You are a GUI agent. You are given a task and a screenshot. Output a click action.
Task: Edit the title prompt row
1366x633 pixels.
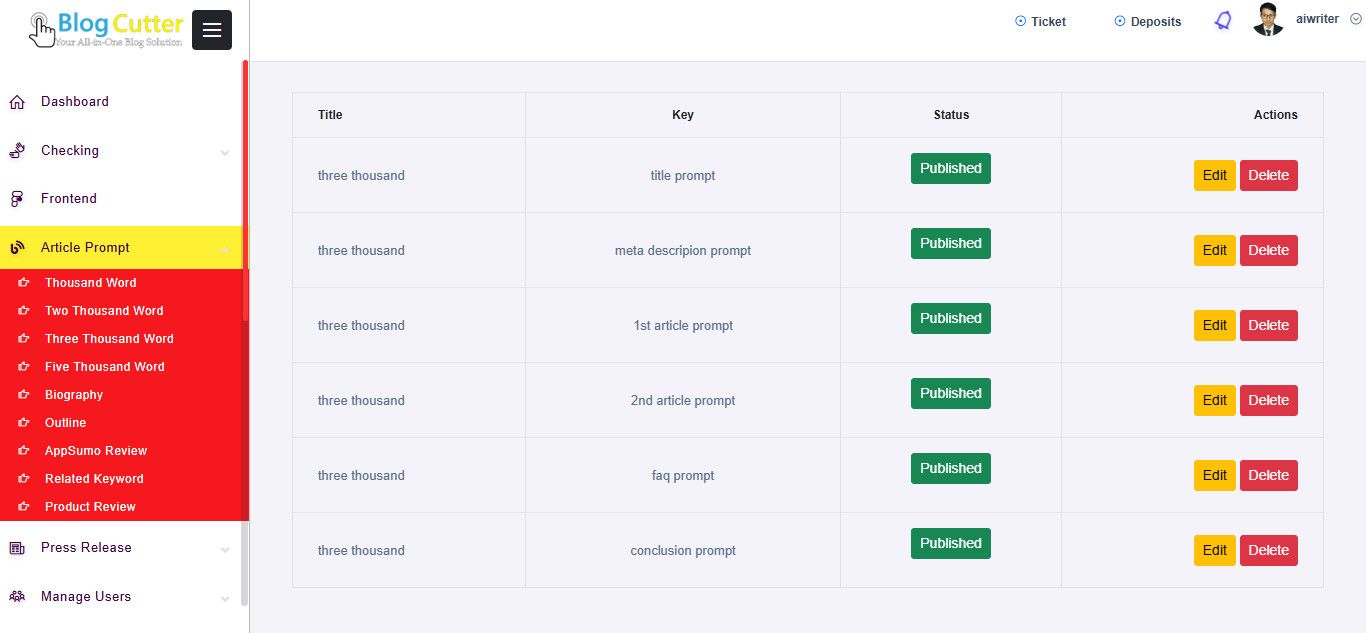point(1214,175)
